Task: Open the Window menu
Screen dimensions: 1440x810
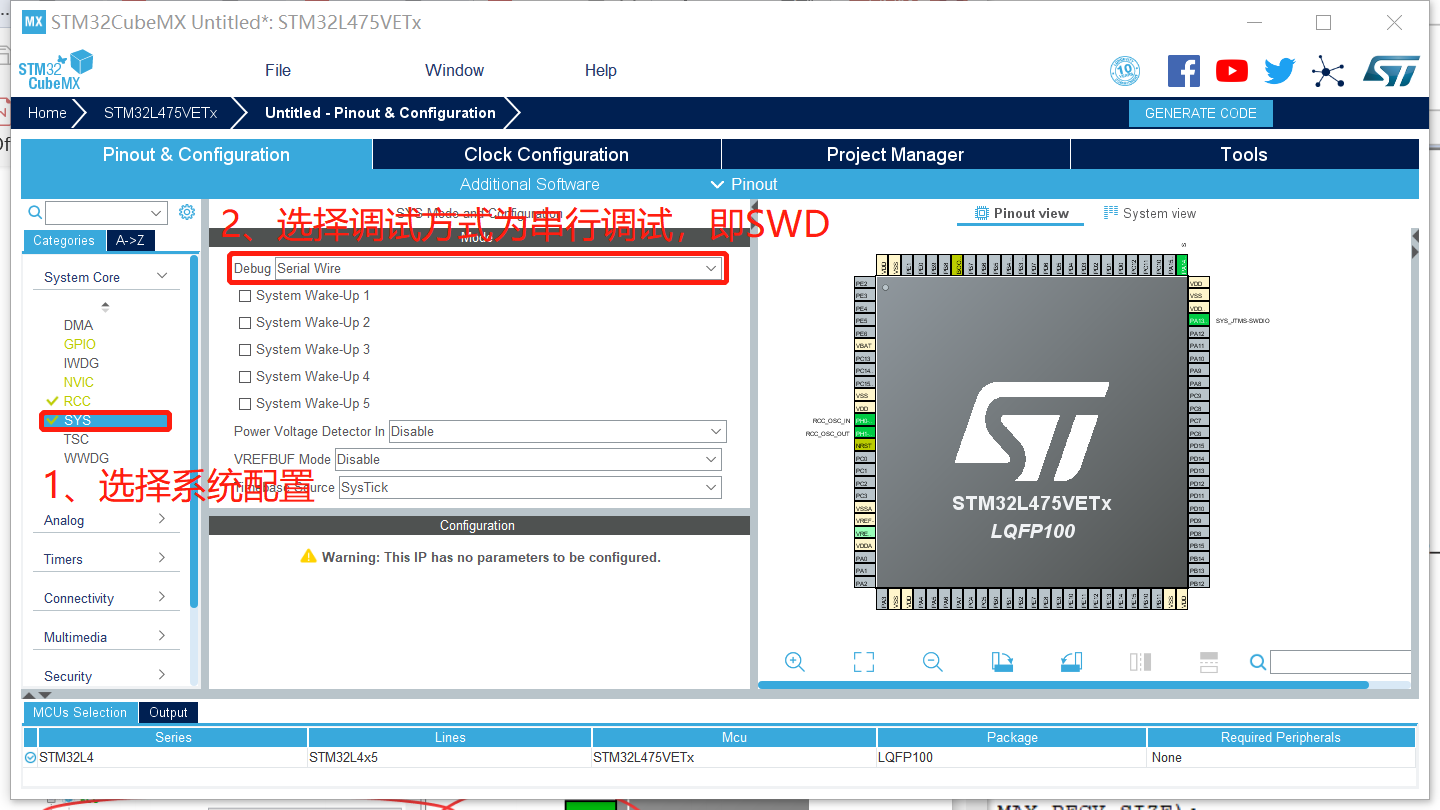Action: pos(454,70)
